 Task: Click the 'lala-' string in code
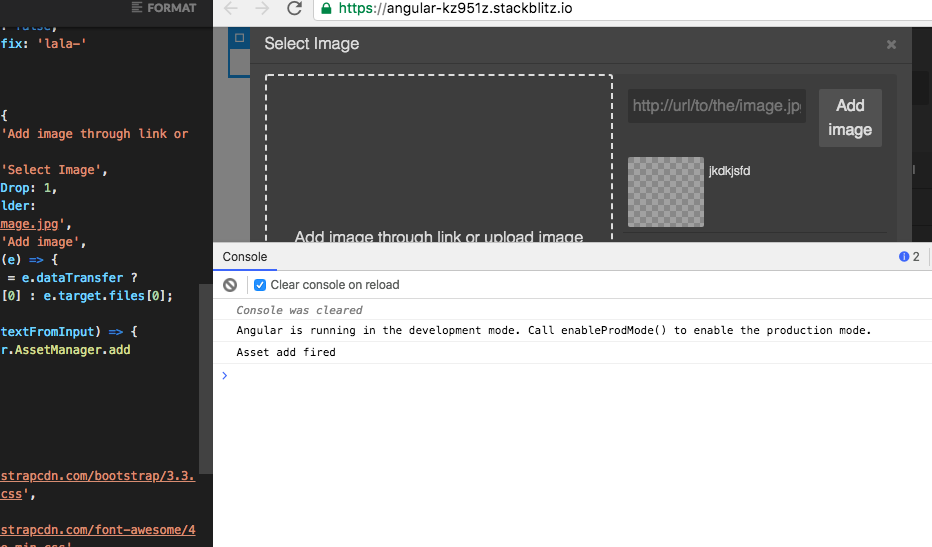point(62,43)
